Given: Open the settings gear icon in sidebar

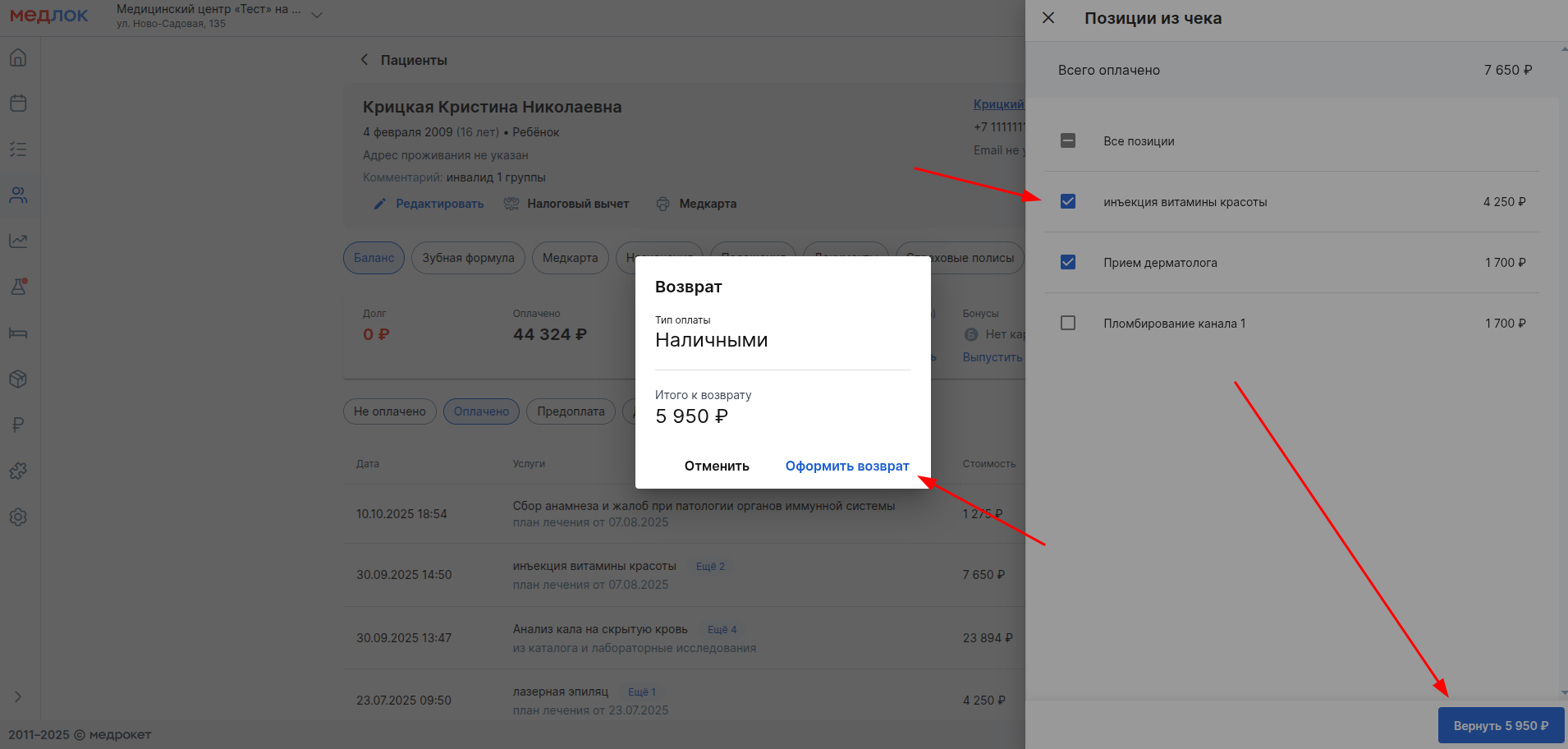Looking at the screenshot, I should (18, 517).
